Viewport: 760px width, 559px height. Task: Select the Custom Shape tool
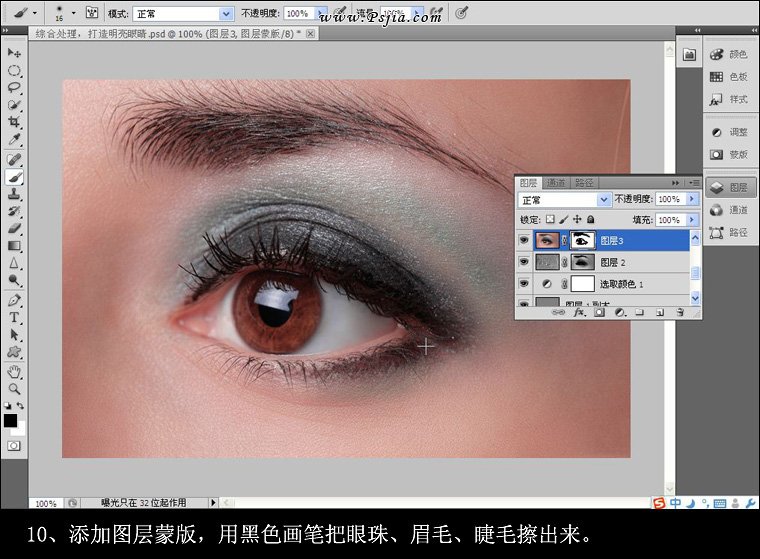point(14,352)
